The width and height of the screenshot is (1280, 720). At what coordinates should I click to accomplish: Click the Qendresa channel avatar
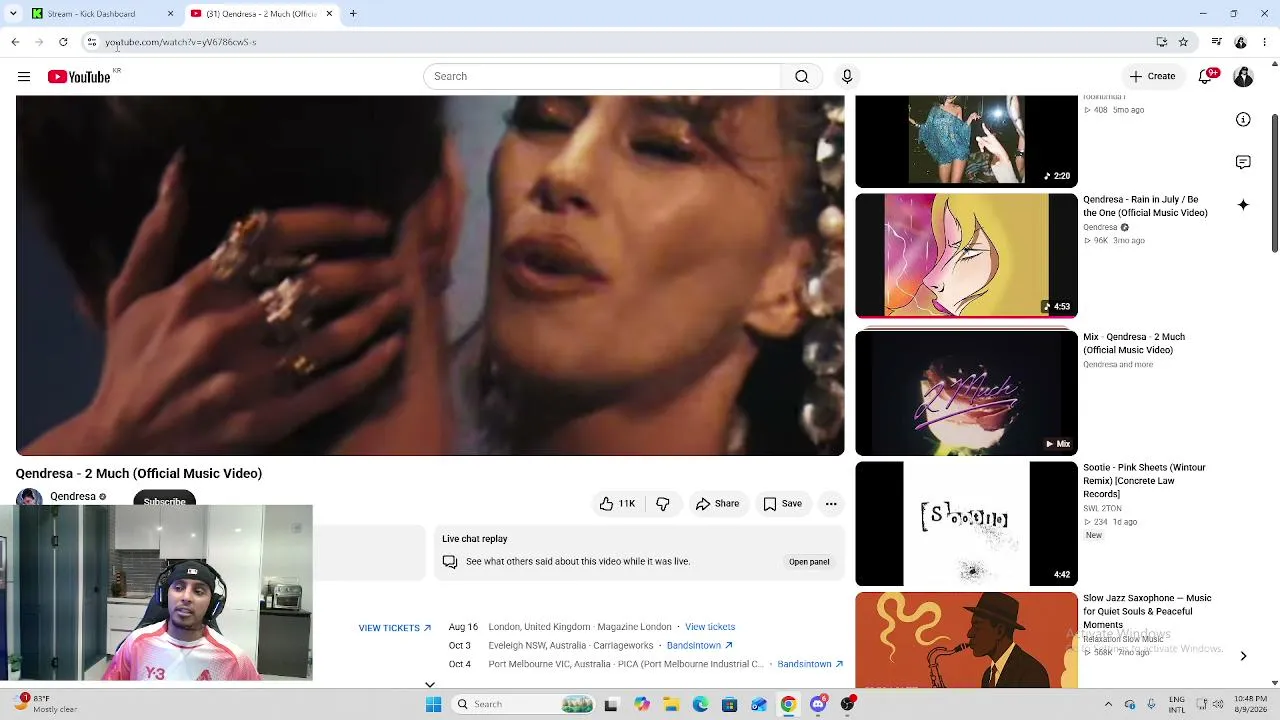pos(29,498)
